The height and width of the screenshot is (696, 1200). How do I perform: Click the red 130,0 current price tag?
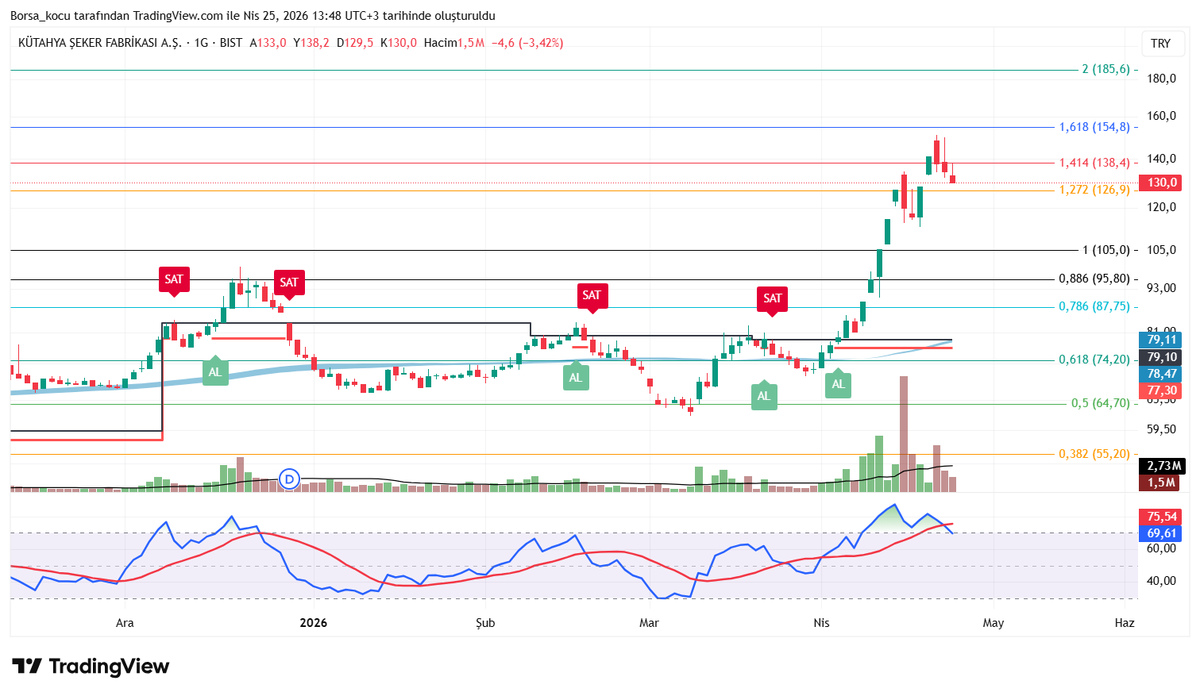[x=1162, y=182]
